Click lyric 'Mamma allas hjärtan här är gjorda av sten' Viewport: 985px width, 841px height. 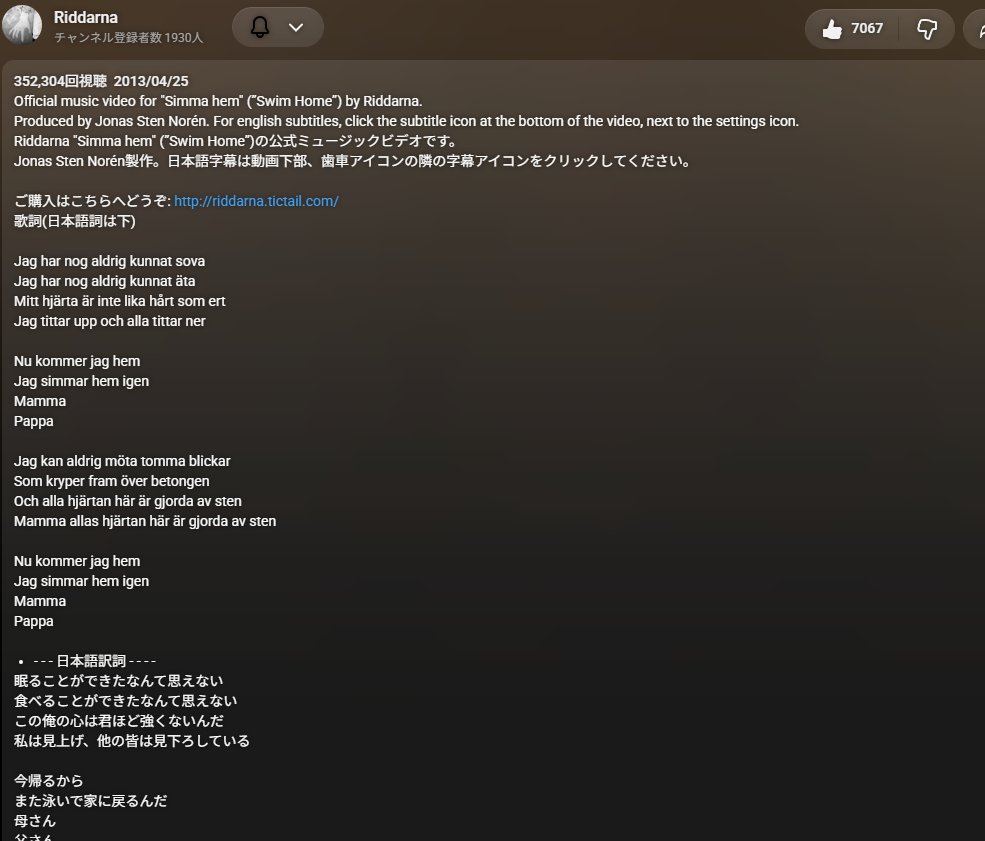(145, 521)
